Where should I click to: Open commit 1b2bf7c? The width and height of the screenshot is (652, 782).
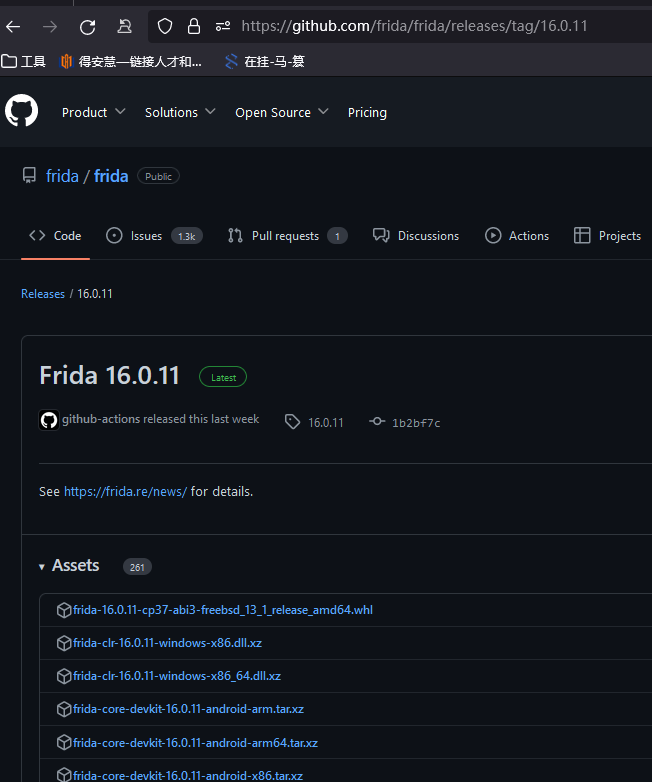[416, 423]
